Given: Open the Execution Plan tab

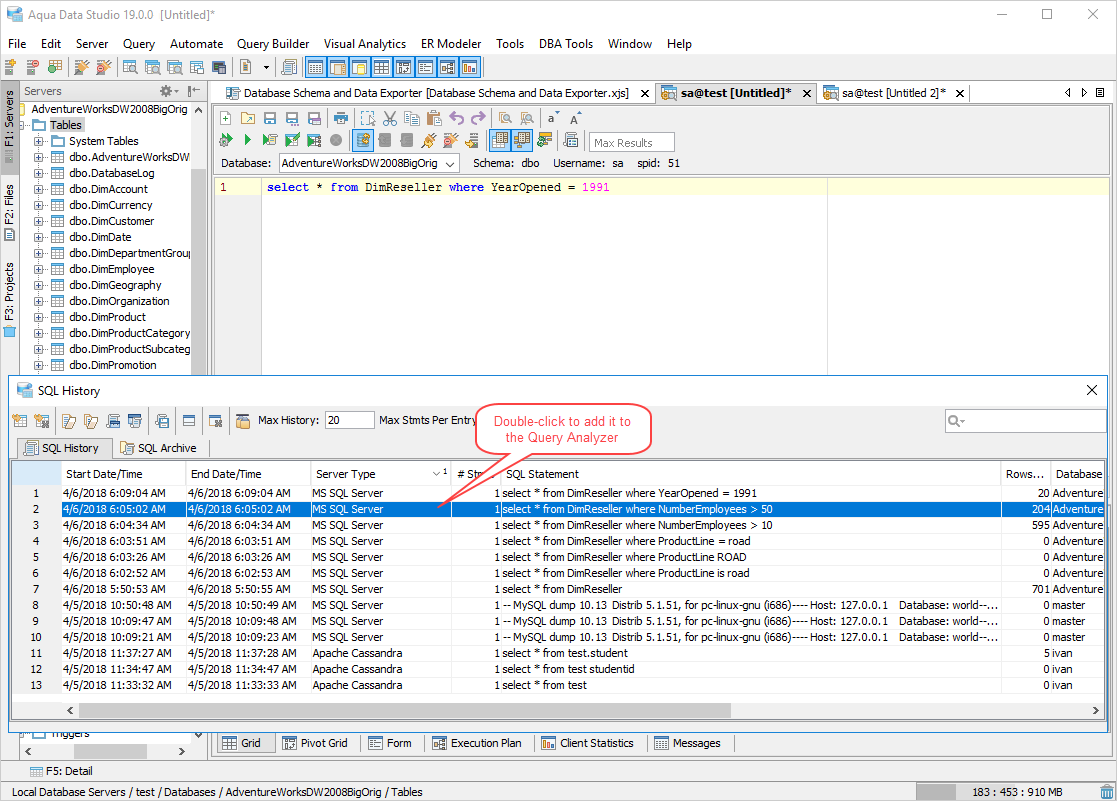Looking at the screenshot, I should point(477,743).
